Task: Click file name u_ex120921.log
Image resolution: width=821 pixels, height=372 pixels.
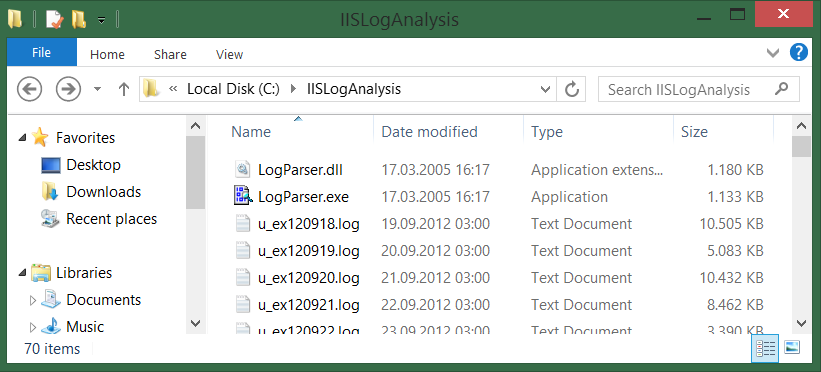Action: [x=309, y=304]
